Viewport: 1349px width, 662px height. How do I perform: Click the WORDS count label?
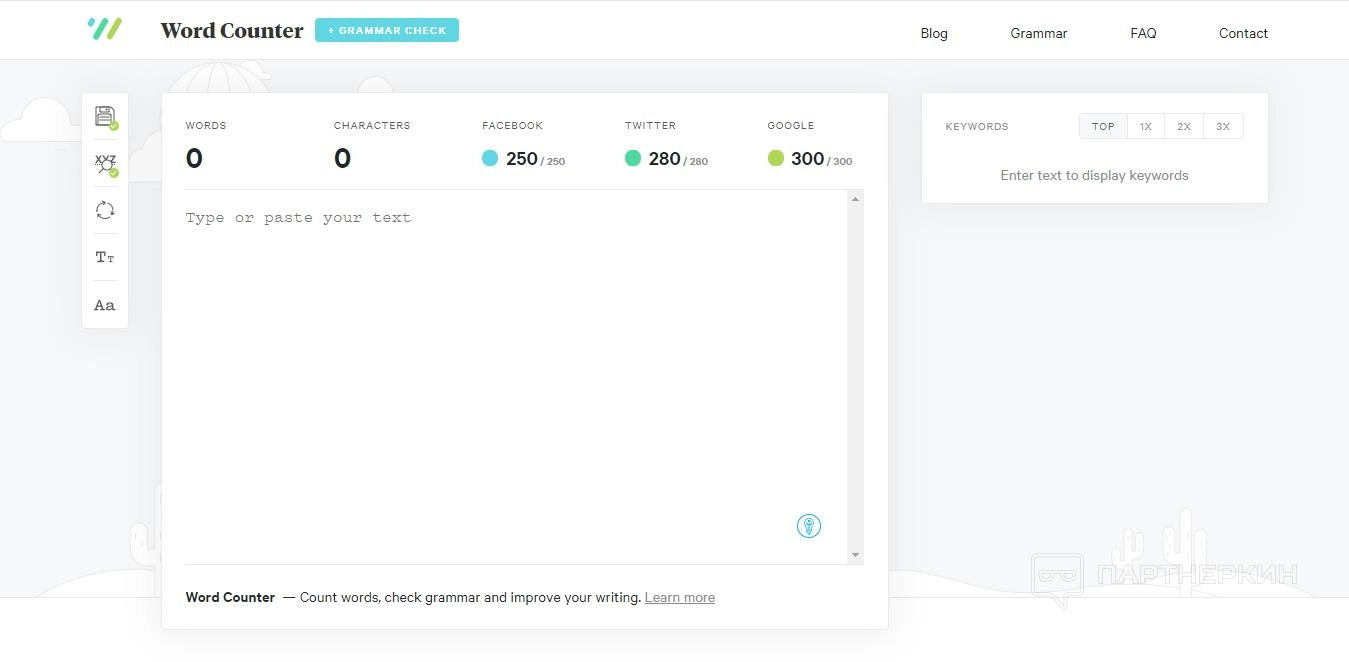[x=206, y=126]
